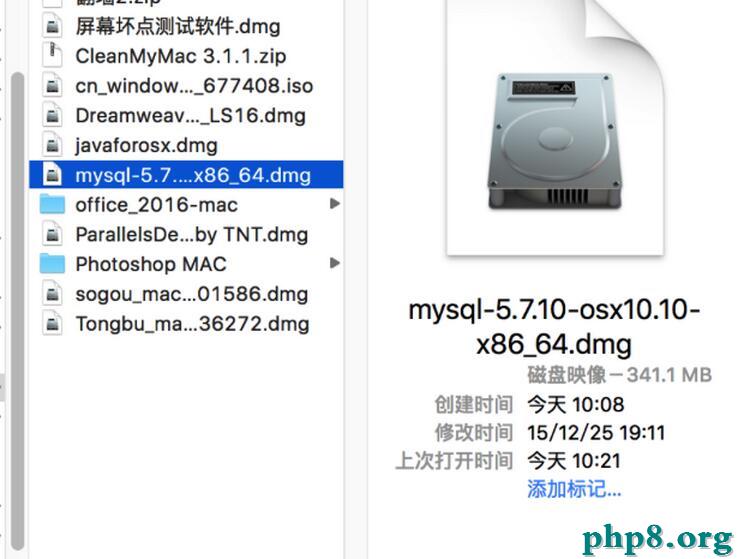
Task: Click the javaforosx.dmg disk image icon
Action: (x=52, y=145)
